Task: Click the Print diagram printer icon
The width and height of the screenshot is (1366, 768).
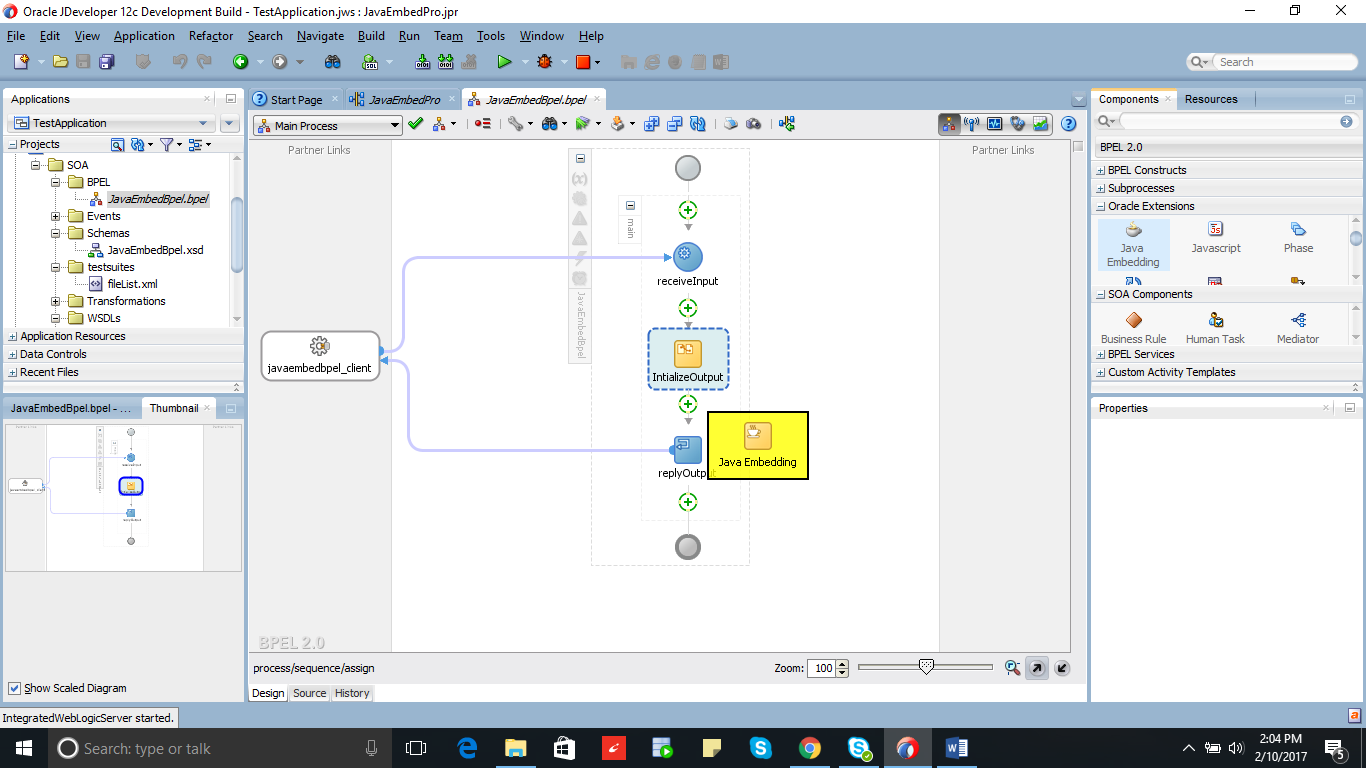Action: 731,124
